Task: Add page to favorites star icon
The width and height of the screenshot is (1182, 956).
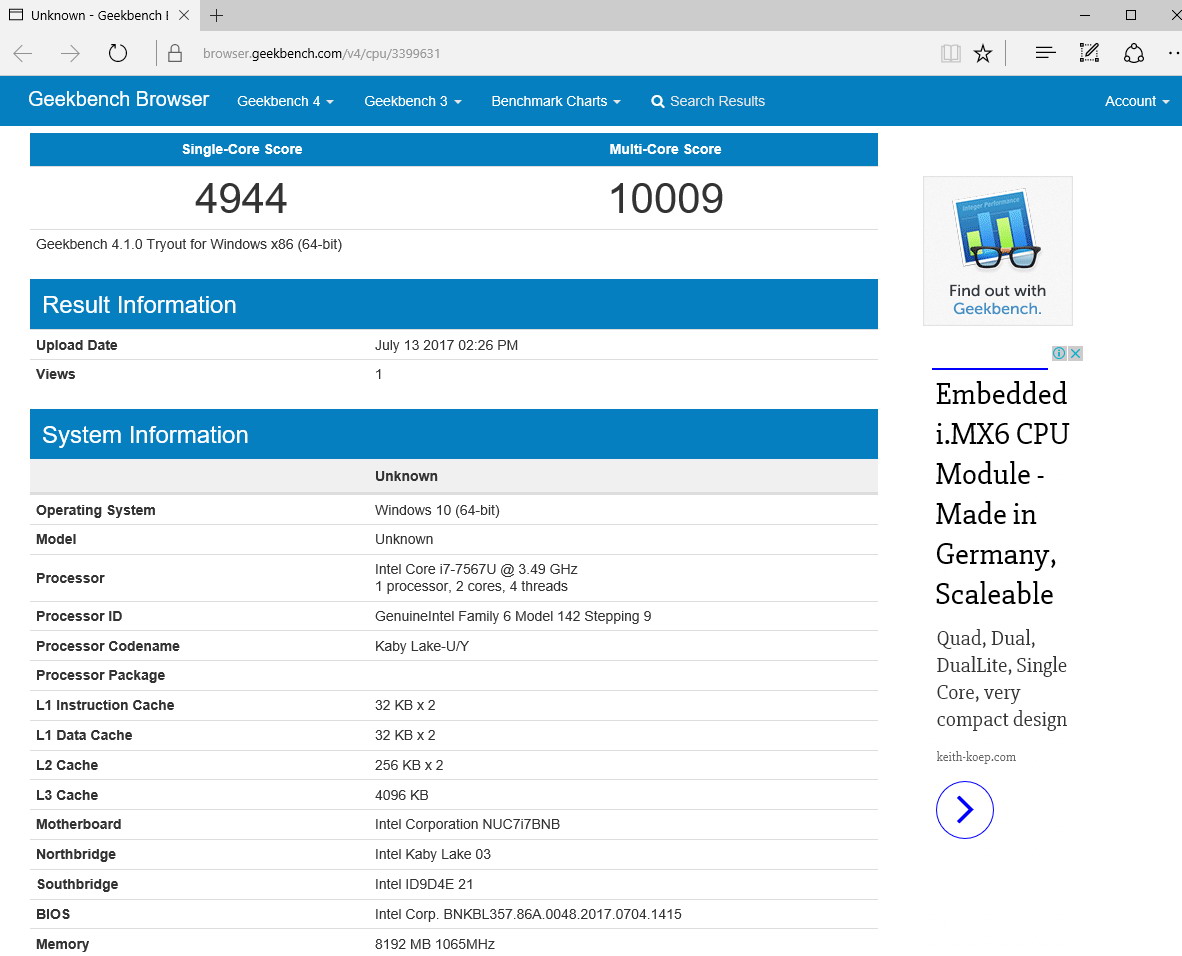Action: [x=983, y=54]
